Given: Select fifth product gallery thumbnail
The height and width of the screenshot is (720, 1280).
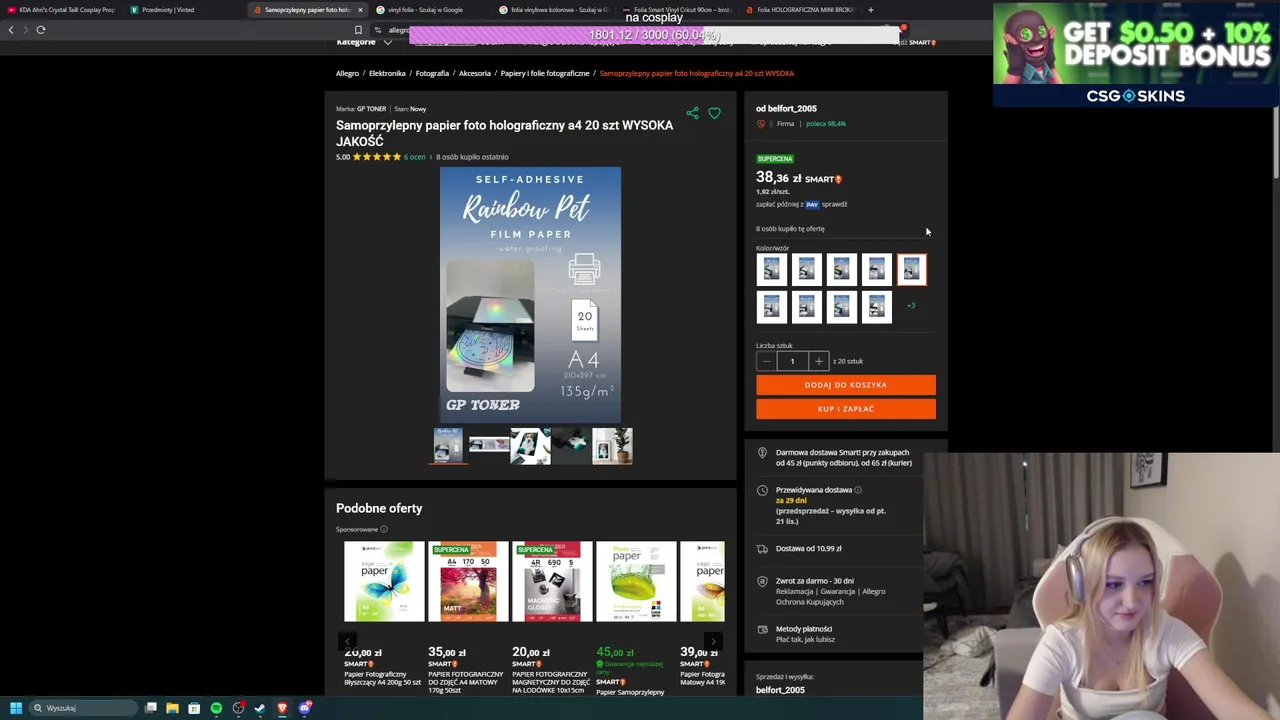Looking at the screenshot, I should tap(612, 446).
